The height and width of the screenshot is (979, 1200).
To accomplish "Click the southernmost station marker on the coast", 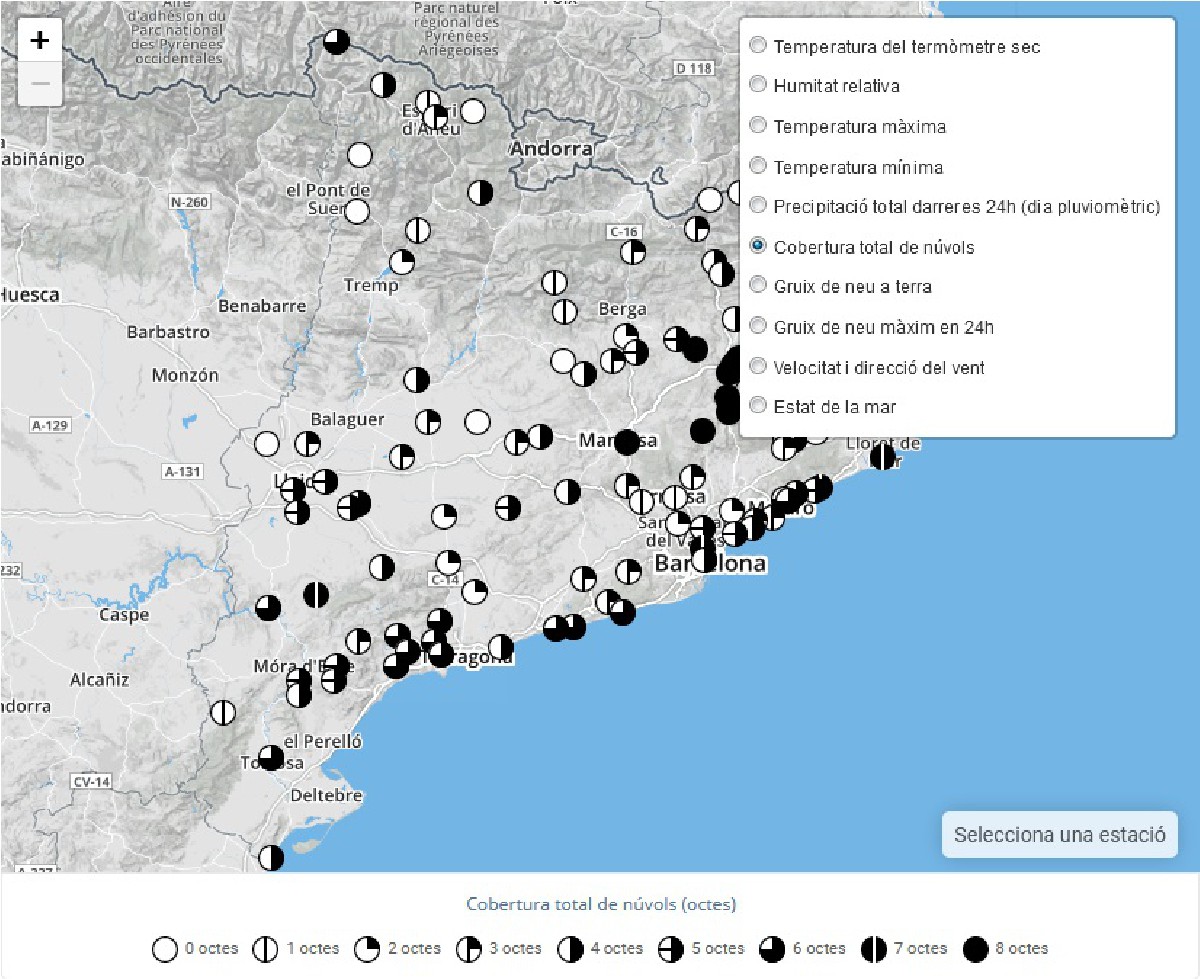I will (271, 857).
